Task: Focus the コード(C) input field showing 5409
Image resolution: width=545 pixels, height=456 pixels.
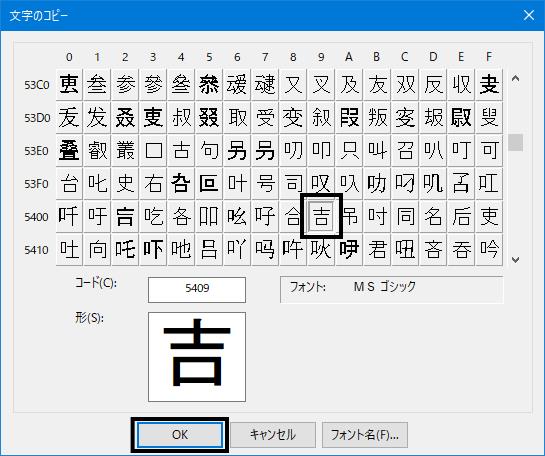Action: (x=197, y=290)
